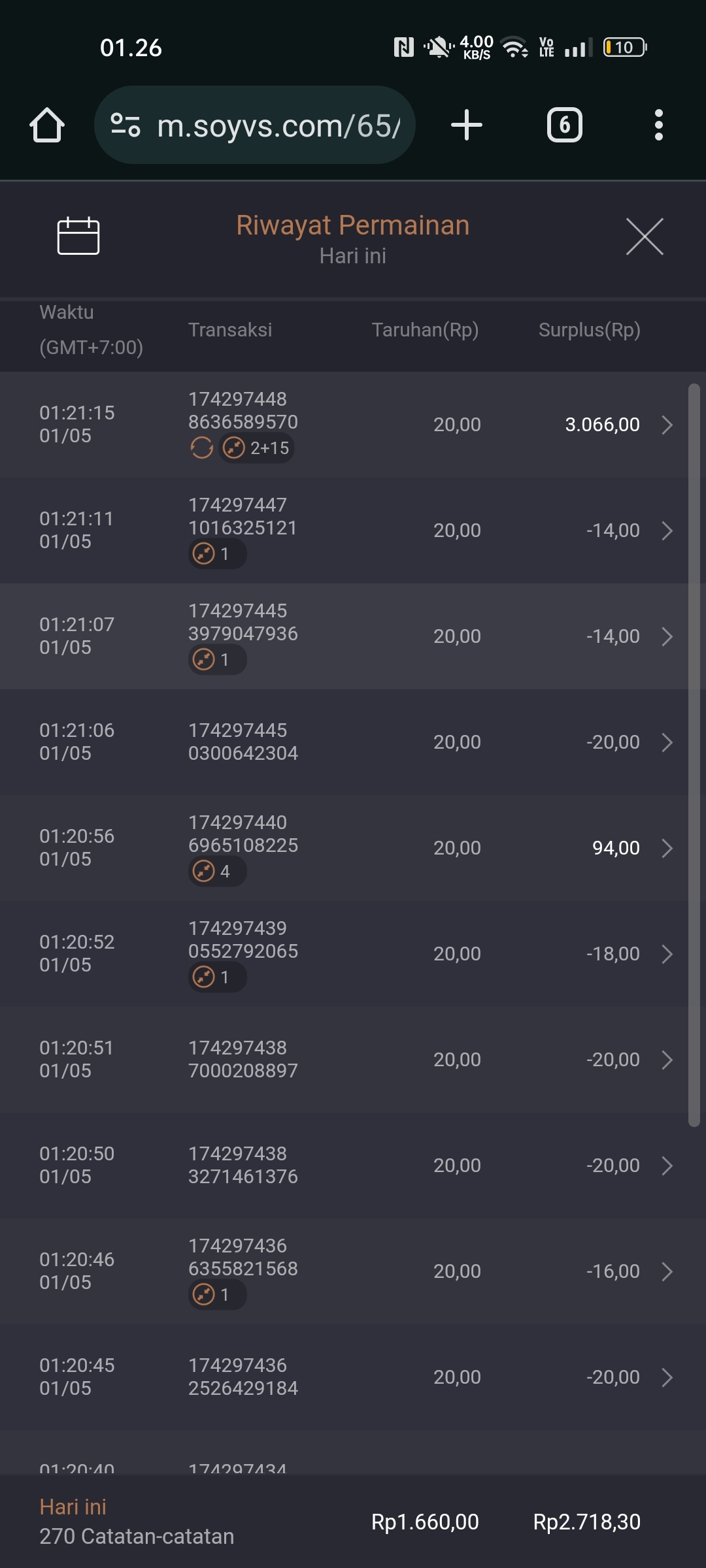Tap the browser home icon
The height and width of the screenshot is (1568, 706).
tap(47, 125)
